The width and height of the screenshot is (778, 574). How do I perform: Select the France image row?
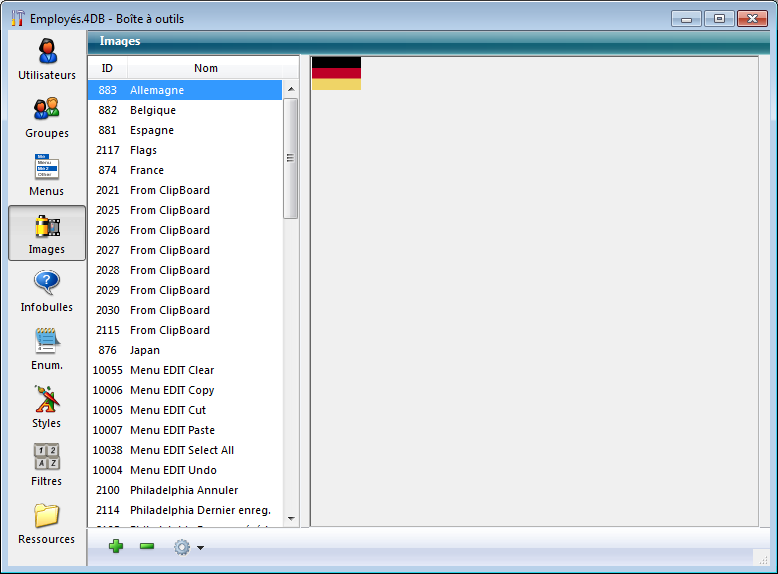pyautogui.click(x=185, y=170)
